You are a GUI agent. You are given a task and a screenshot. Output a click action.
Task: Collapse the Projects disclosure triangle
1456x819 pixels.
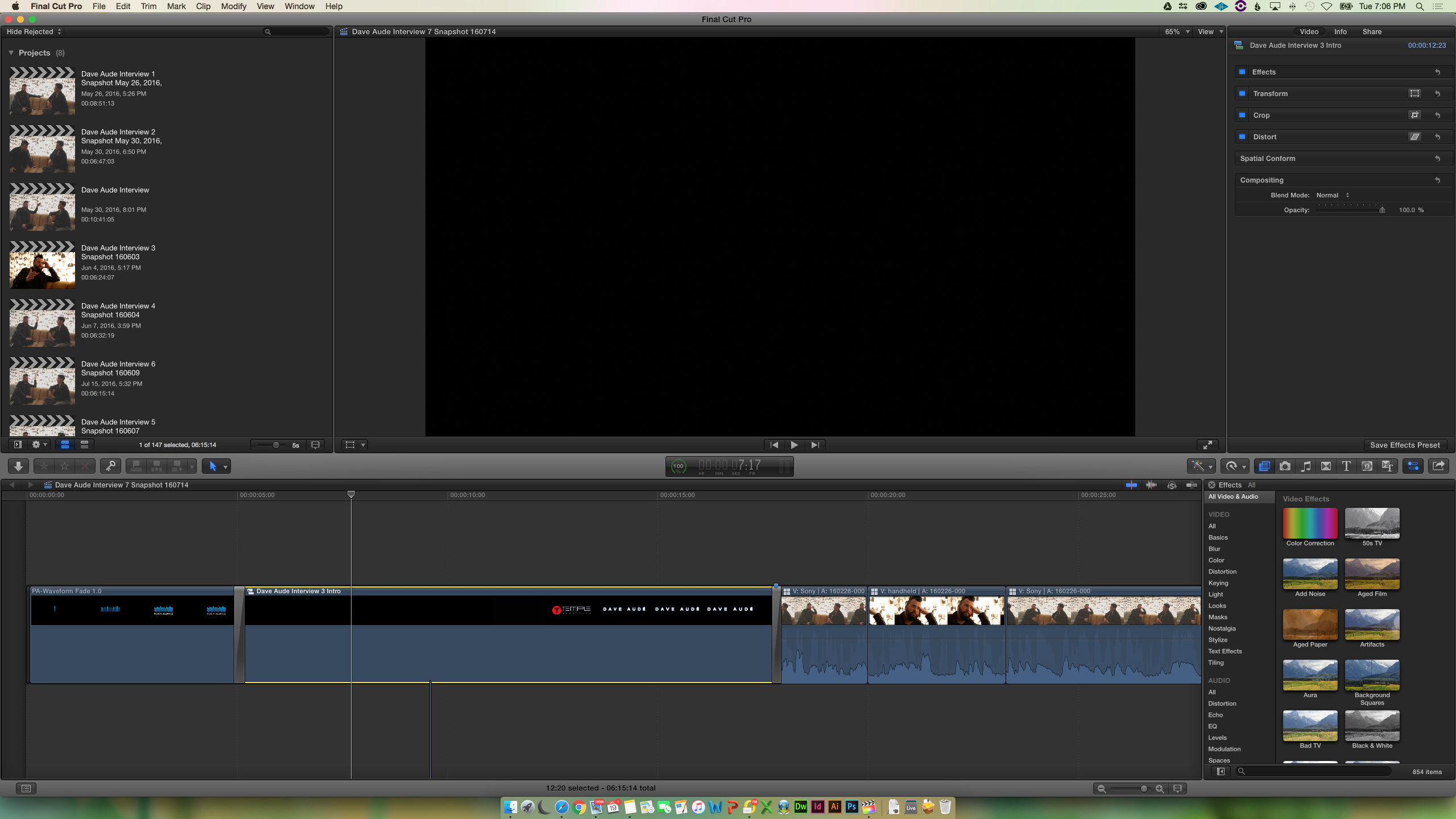point(11,53)
